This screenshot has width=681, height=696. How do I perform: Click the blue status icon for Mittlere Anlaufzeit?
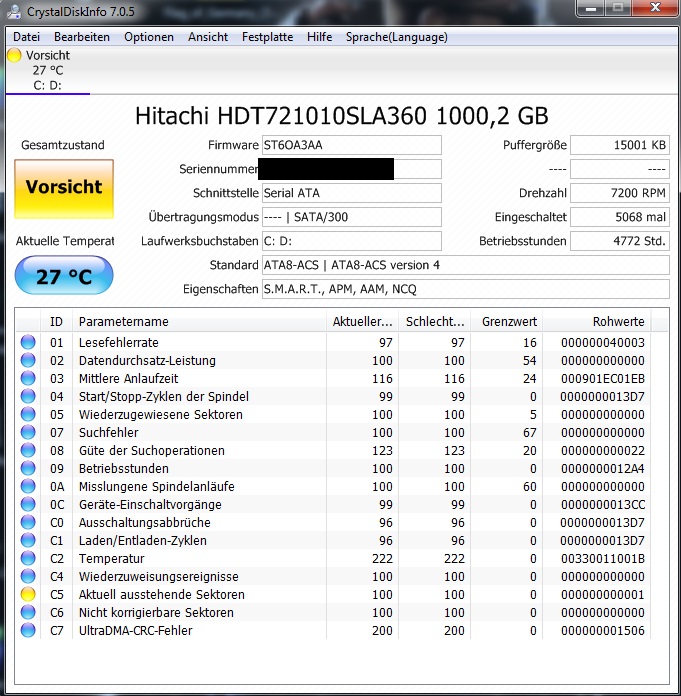coord(28,378)
